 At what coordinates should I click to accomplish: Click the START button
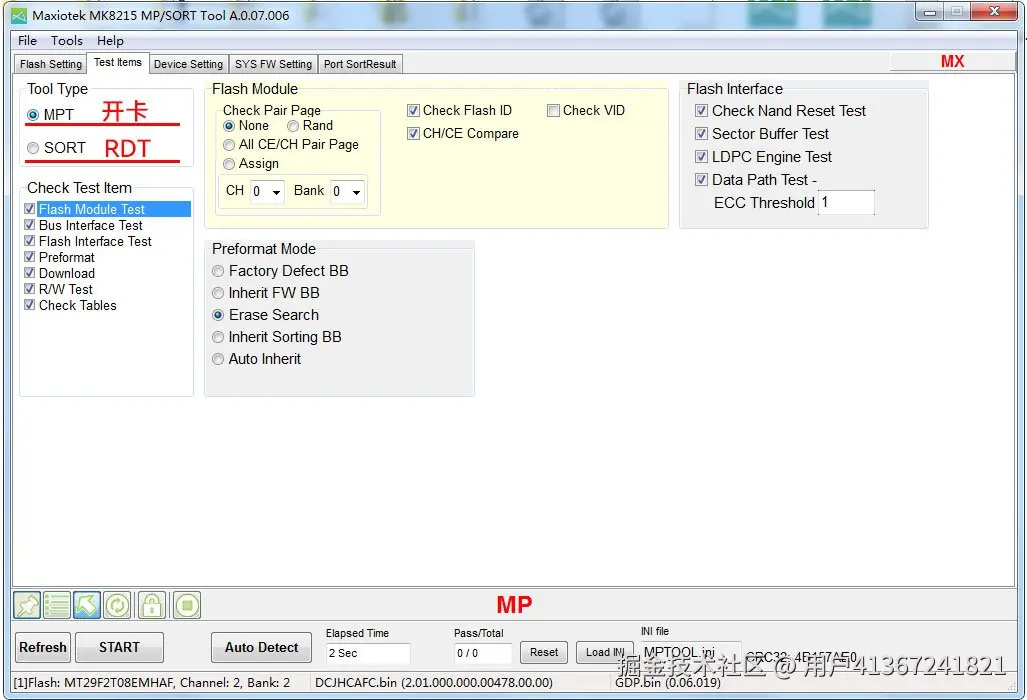pyautogui.click(x=119, y=648)
